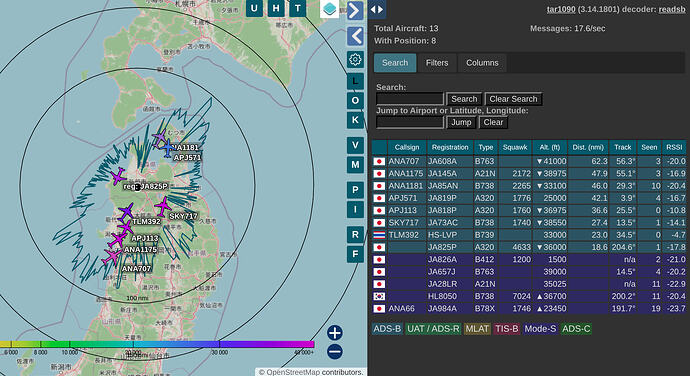Click the ADS-C legend label
The image size is (690, 376).
point(576,329)
